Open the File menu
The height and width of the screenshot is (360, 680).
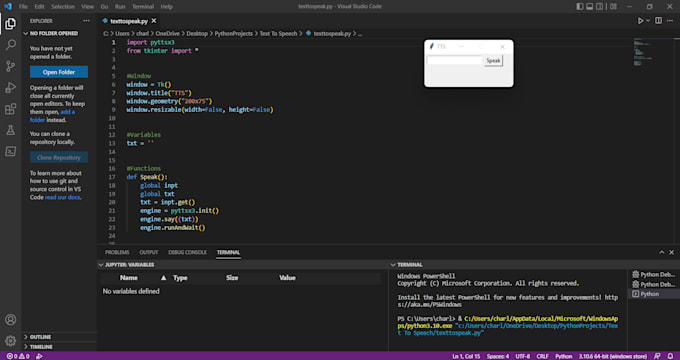coord(23,7)
